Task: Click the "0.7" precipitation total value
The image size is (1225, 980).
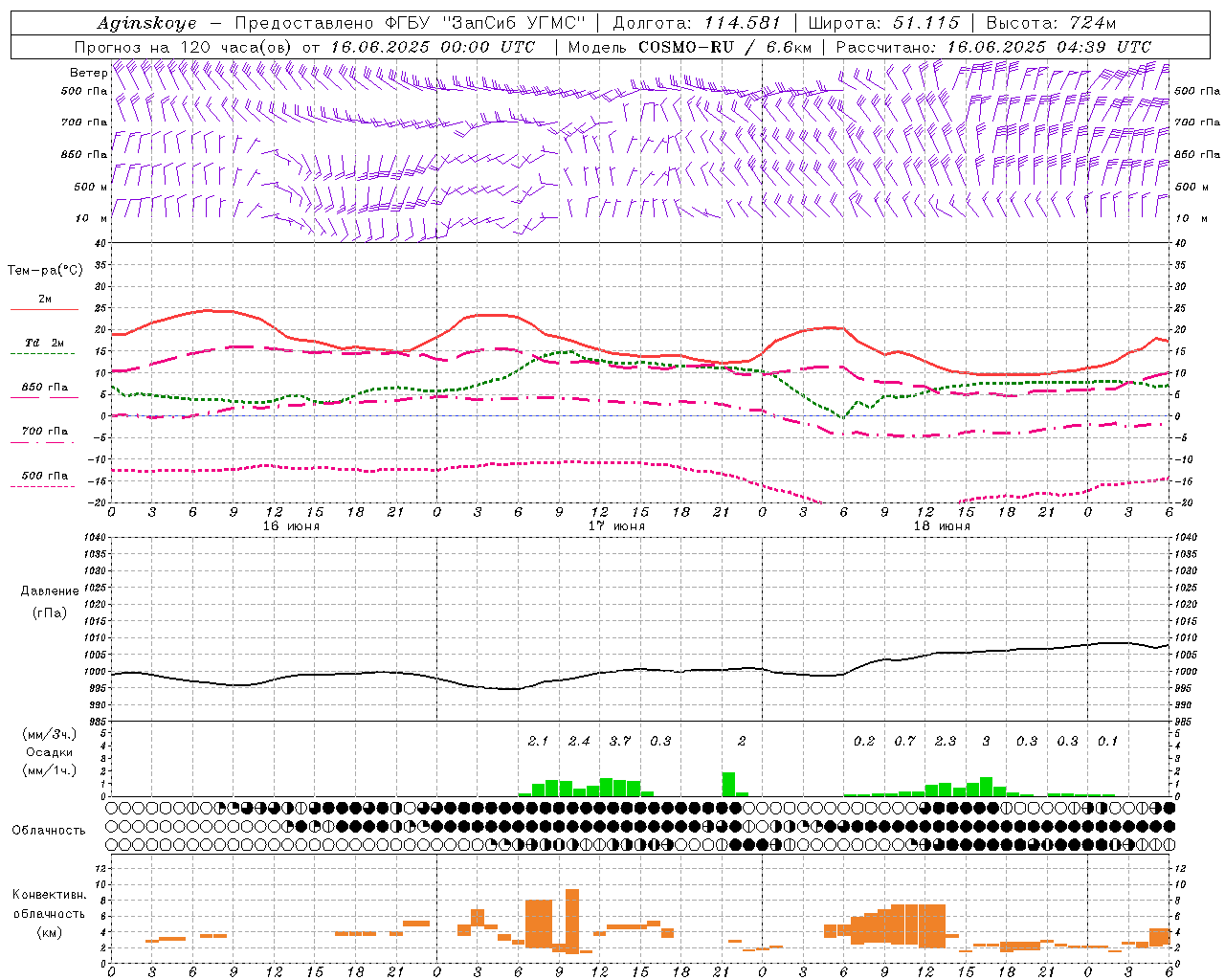Action: [x=904, y=742]
